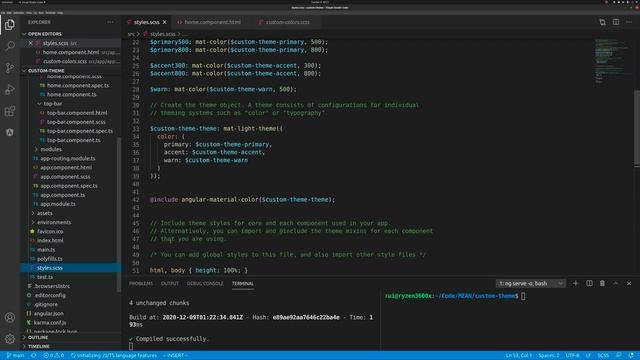The width and height of the screenshot is (640, 360).
Task: Click the editor minimap
Action: click(x=612, y=61)
